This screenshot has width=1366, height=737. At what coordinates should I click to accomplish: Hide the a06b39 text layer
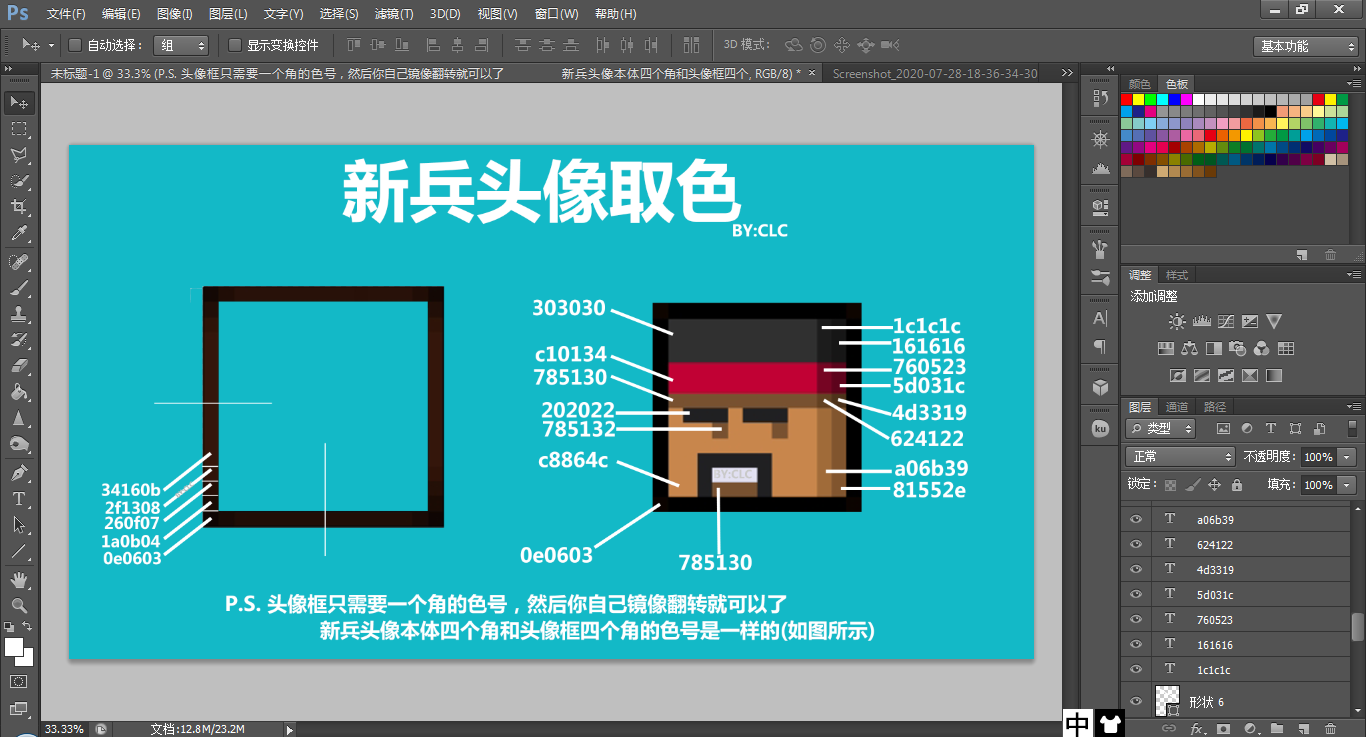point(1135,520)
